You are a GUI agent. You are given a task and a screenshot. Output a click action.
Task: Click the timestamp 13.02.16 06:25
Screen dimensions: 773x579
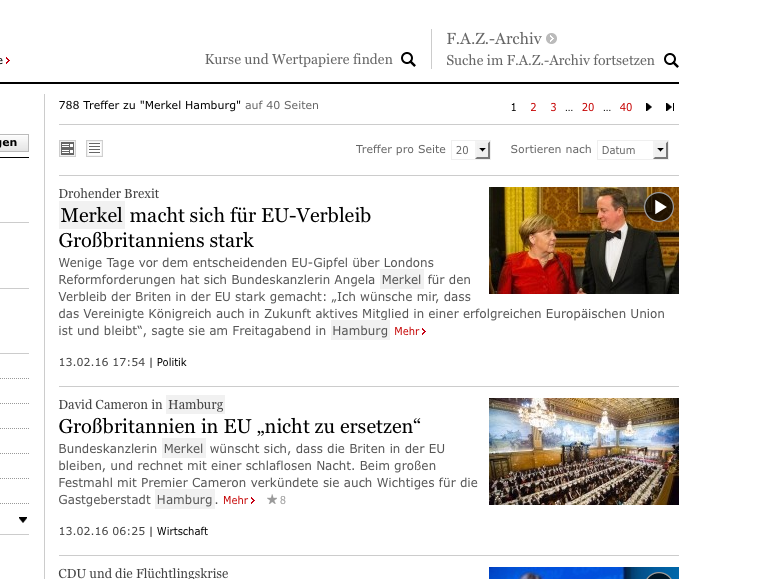click(102, 531)
